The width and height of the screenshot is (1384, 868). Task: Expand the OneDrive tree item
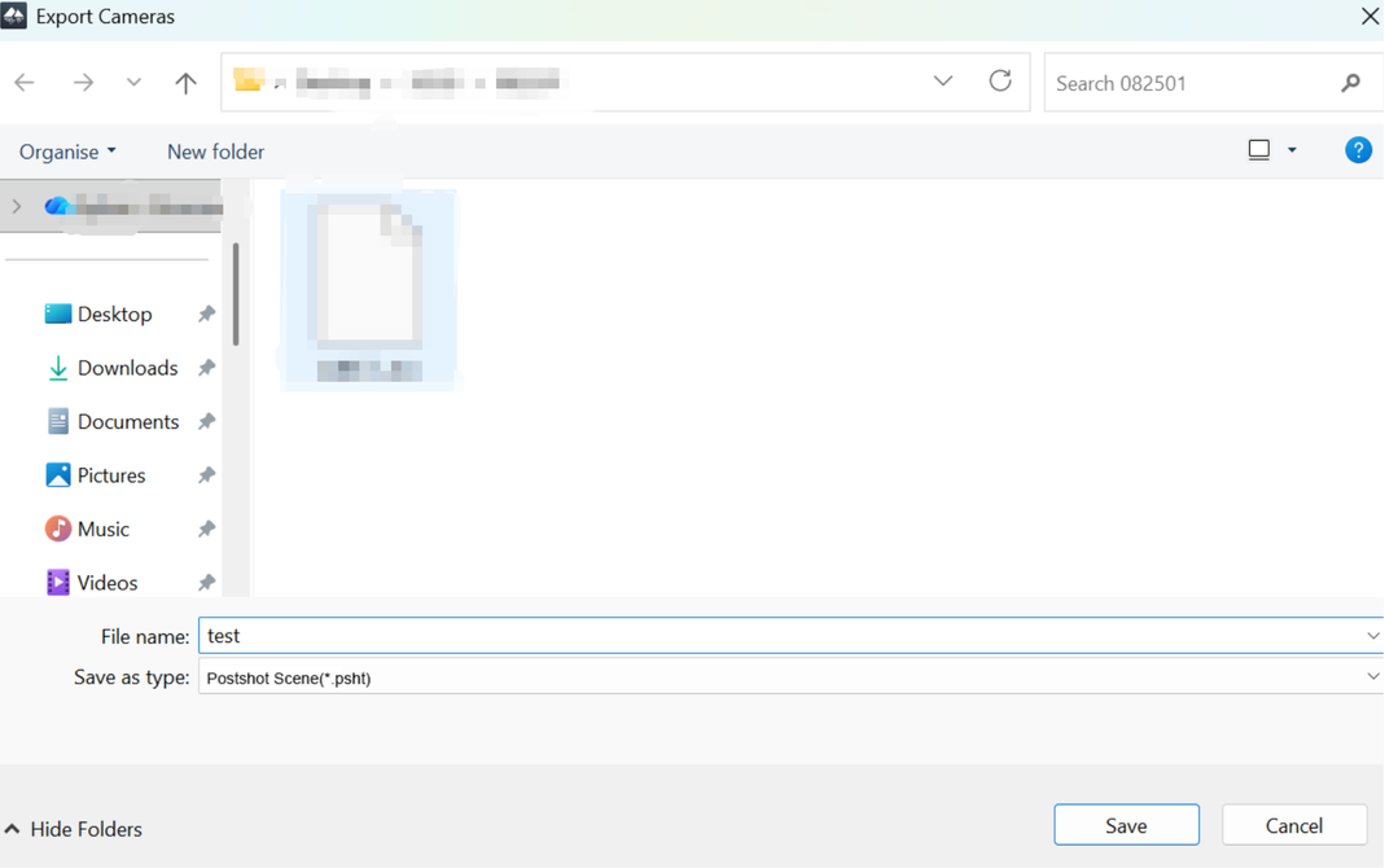[16, 206]
